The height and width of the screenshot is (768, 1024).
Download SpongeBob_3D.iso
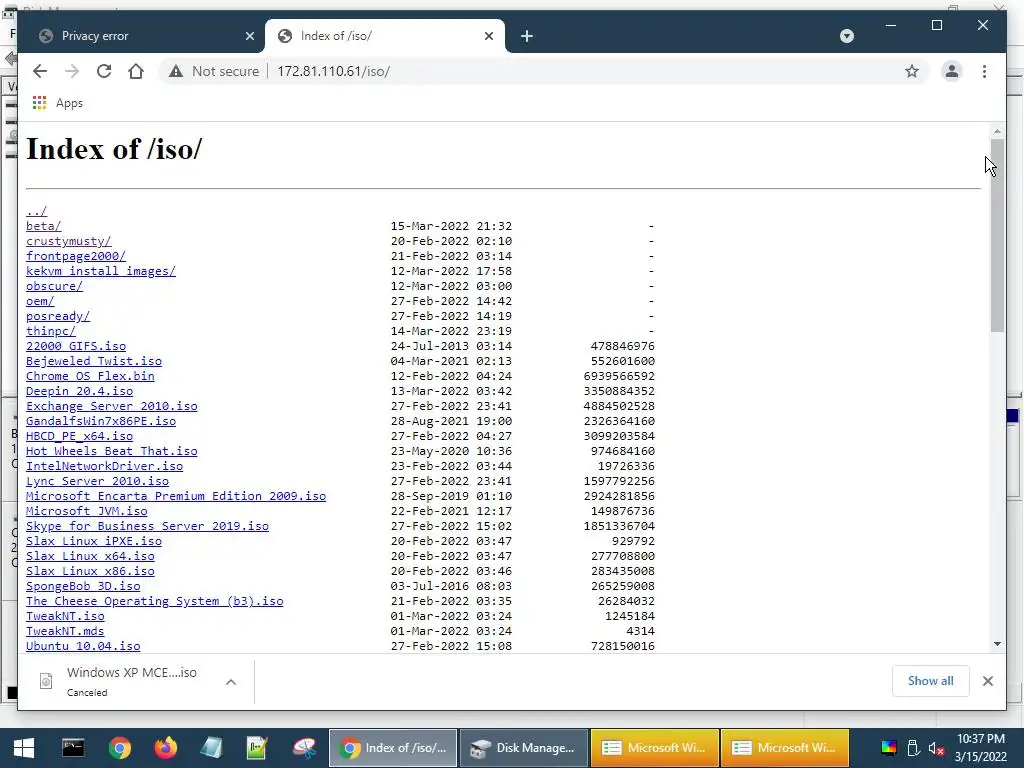(x=83, y=586)
